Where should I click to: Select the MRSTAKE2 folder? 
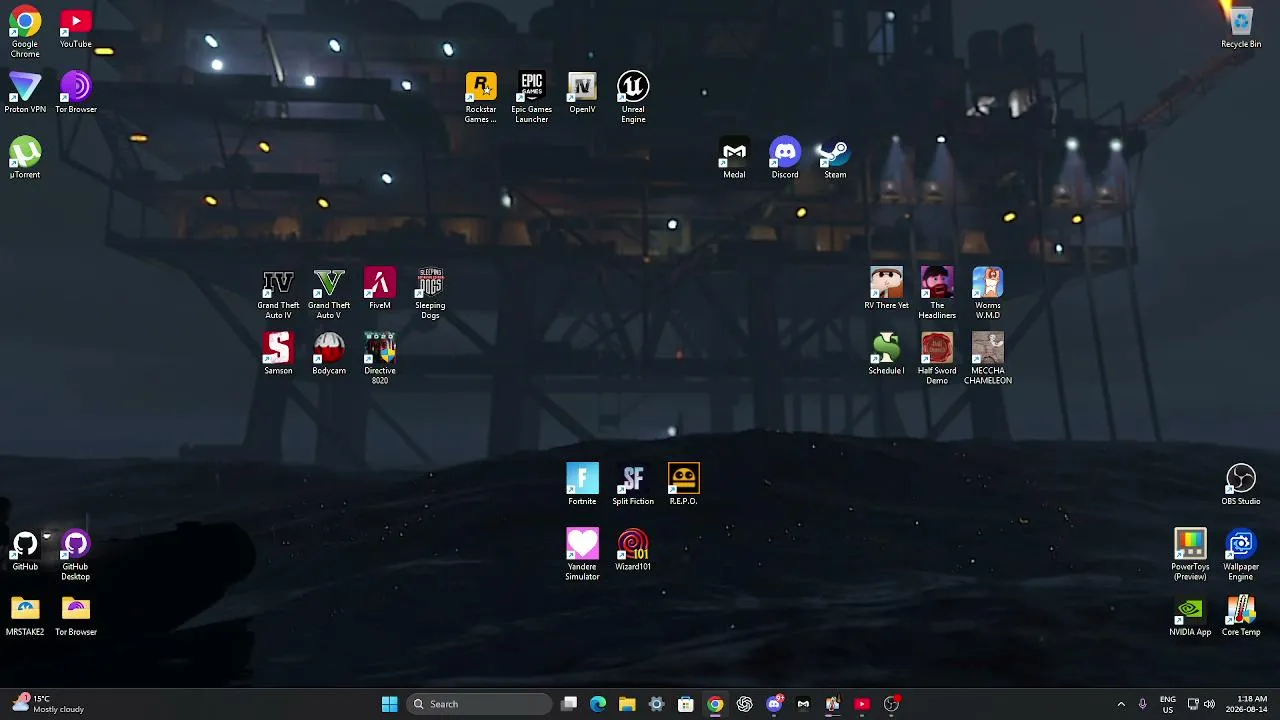[25, 615]
